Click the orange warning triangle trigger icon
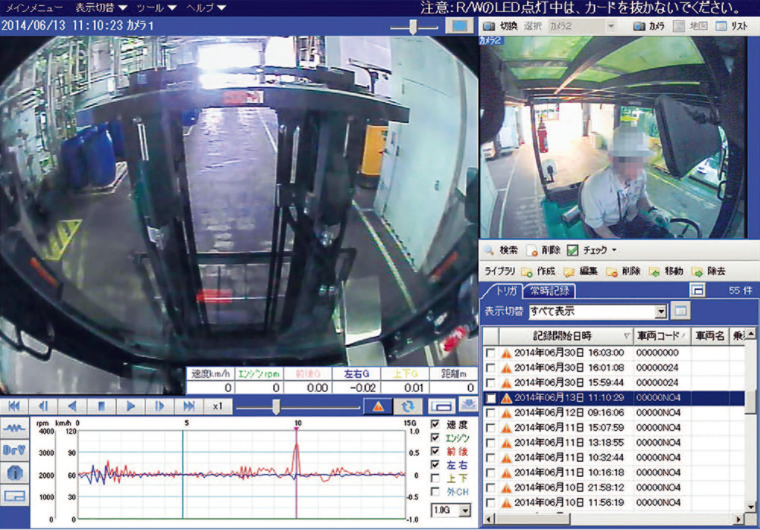 click(379, 406)
